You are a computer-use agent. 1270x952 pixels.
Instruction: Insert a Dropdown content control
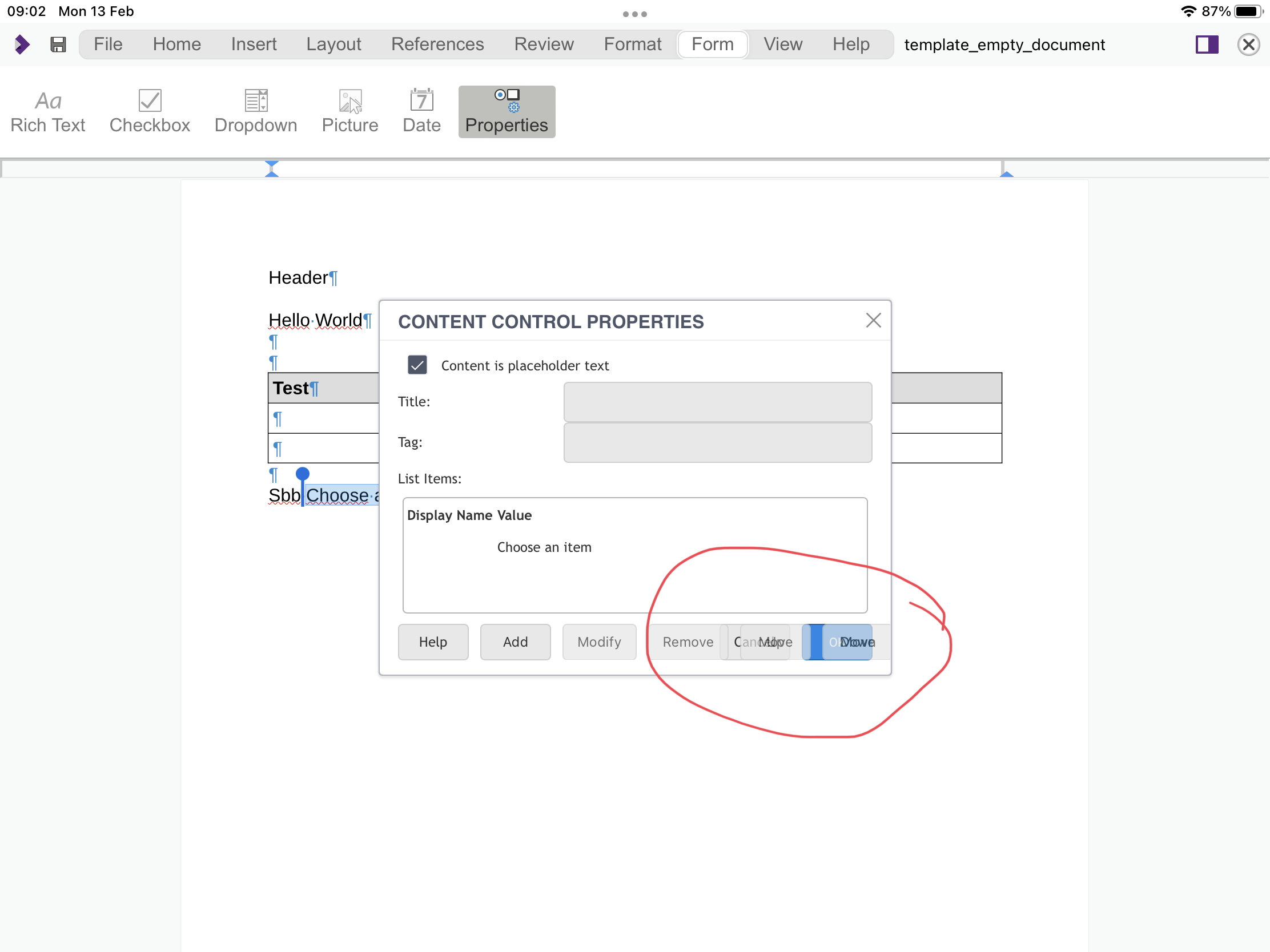255,110
